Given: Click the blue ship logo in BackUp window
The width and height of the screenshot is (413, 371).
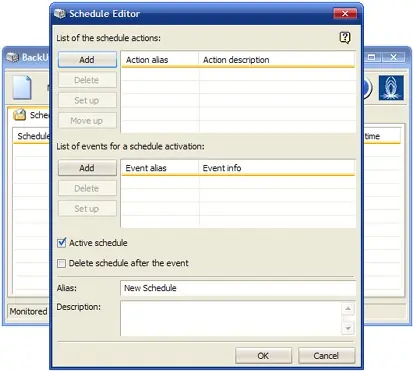Looking at the screenshot, I should (391, 88).
